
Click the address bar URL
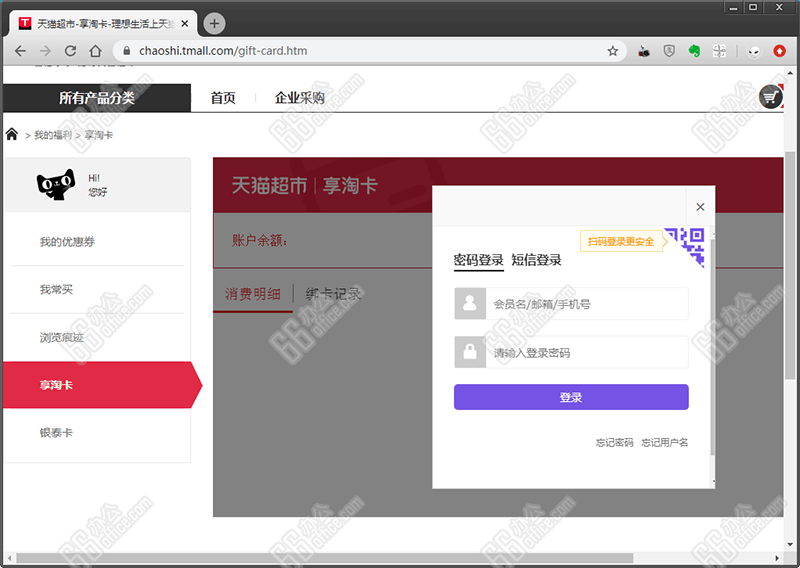tap(223, 51)
